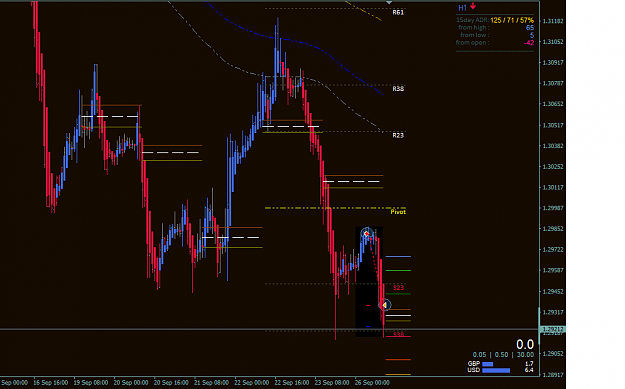Image resolution: width=625 pixels, height=389 pixels.
Task: Click the large 0.0 readout
Action: coord(525,344)
